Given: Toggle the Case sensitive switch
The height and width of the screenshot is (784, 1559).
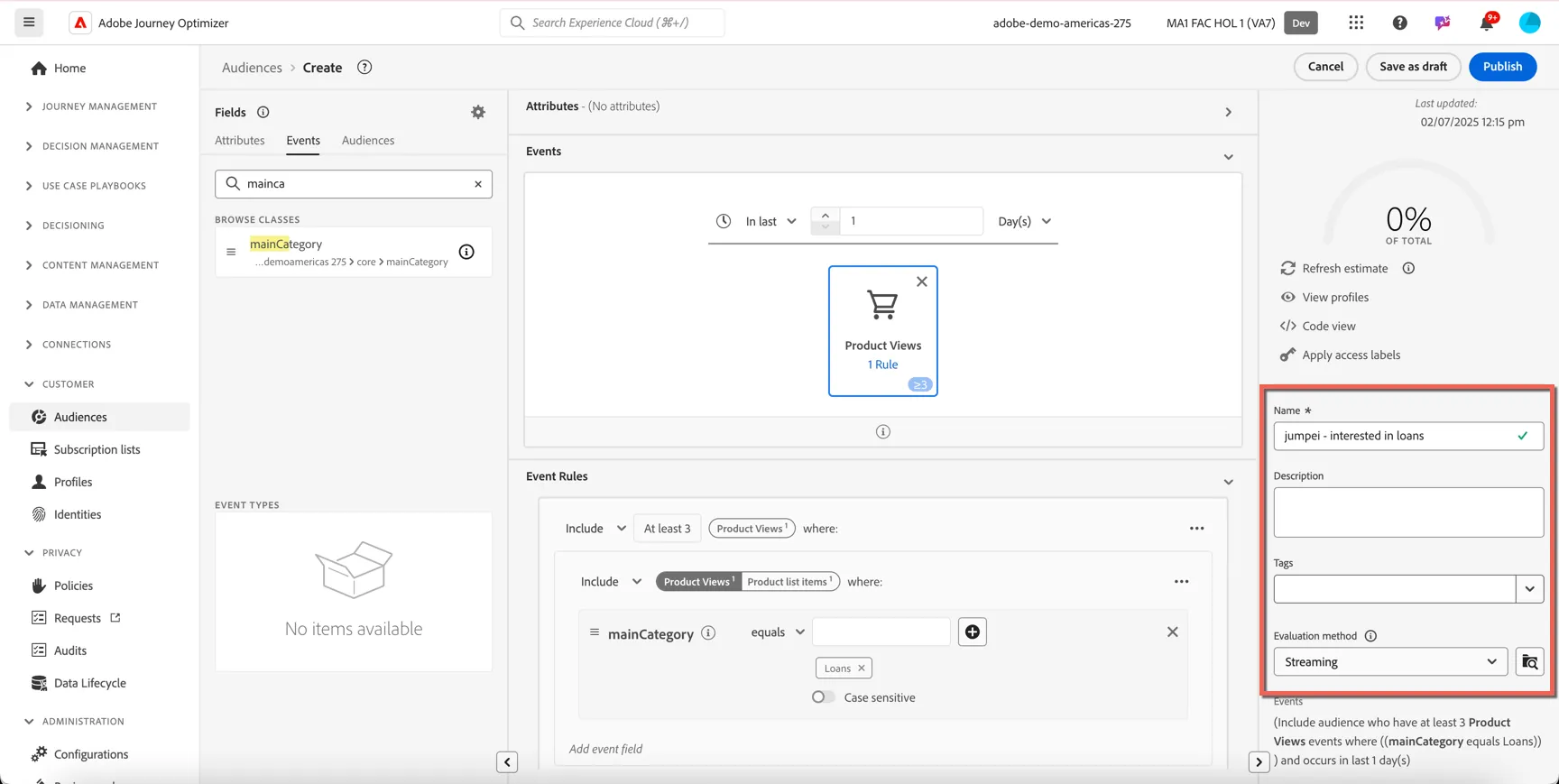Looking at the screenshot, I should tap(823, 697).
